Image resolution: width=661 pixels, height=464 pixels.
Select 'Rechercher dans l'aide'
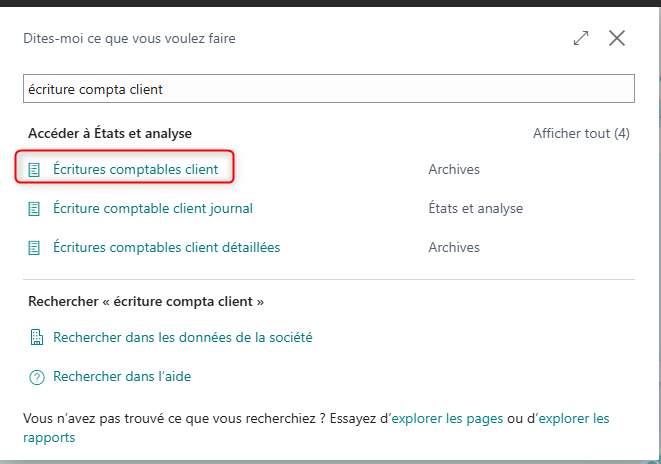click(121, 377)
